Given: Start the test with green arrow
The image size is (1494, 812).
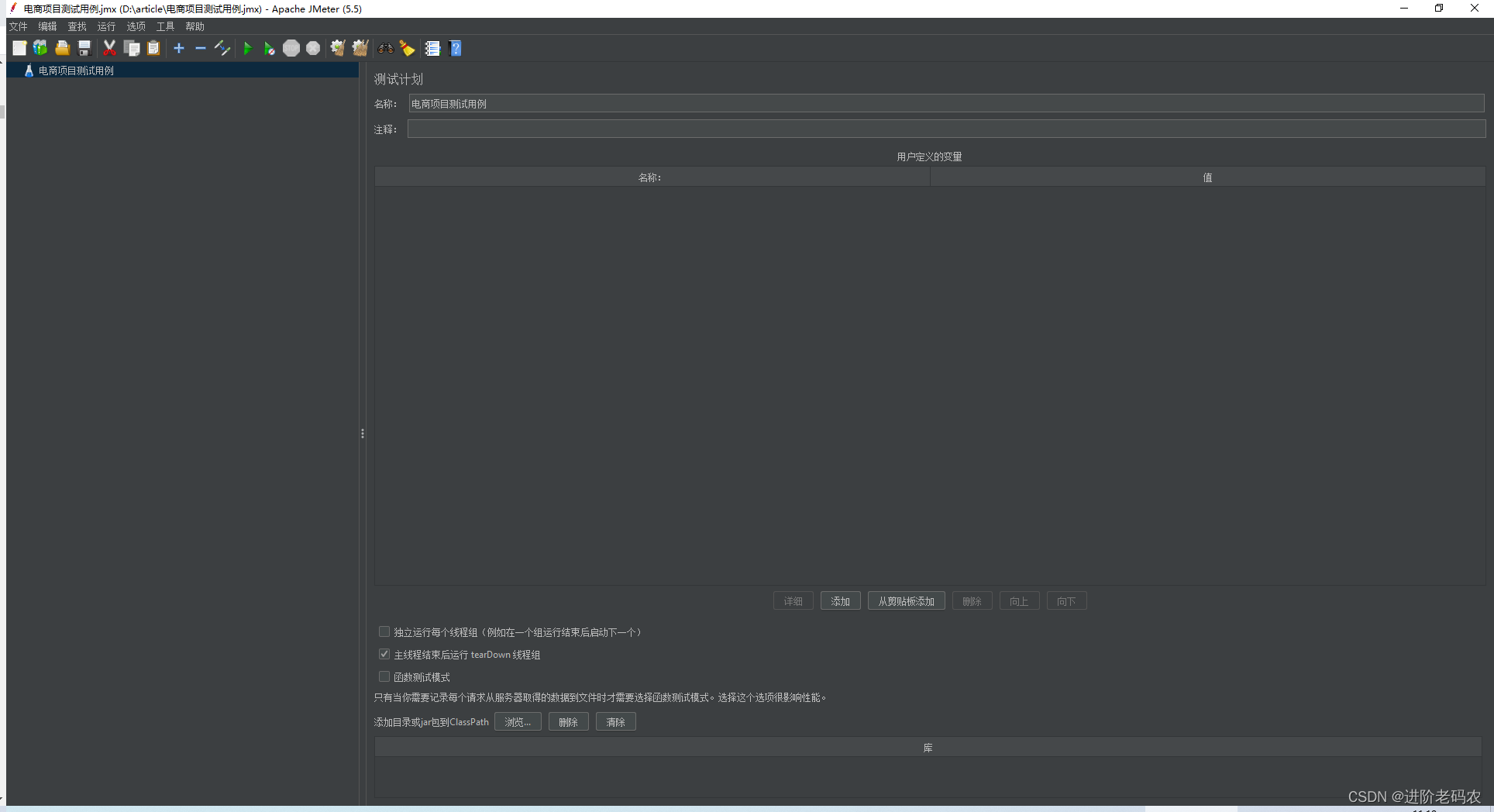Looking at the screenshot, I should [x=248, y=48].
